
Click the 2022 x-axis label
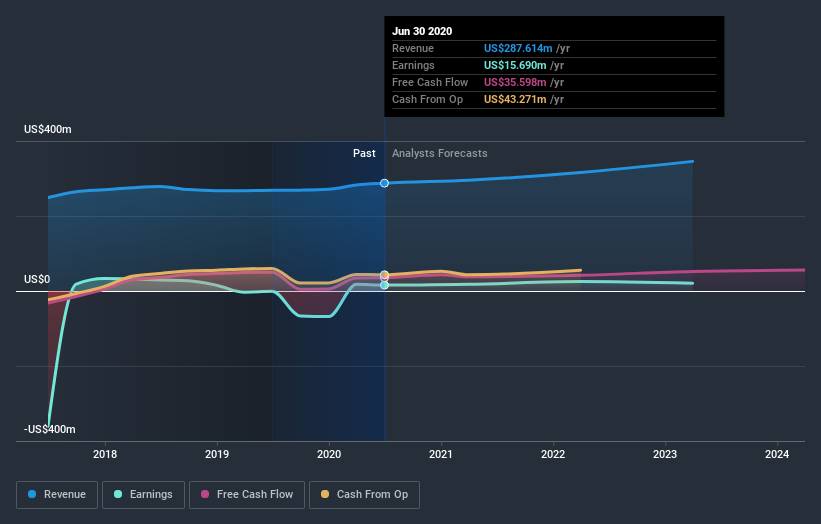[x=553, y=454]
